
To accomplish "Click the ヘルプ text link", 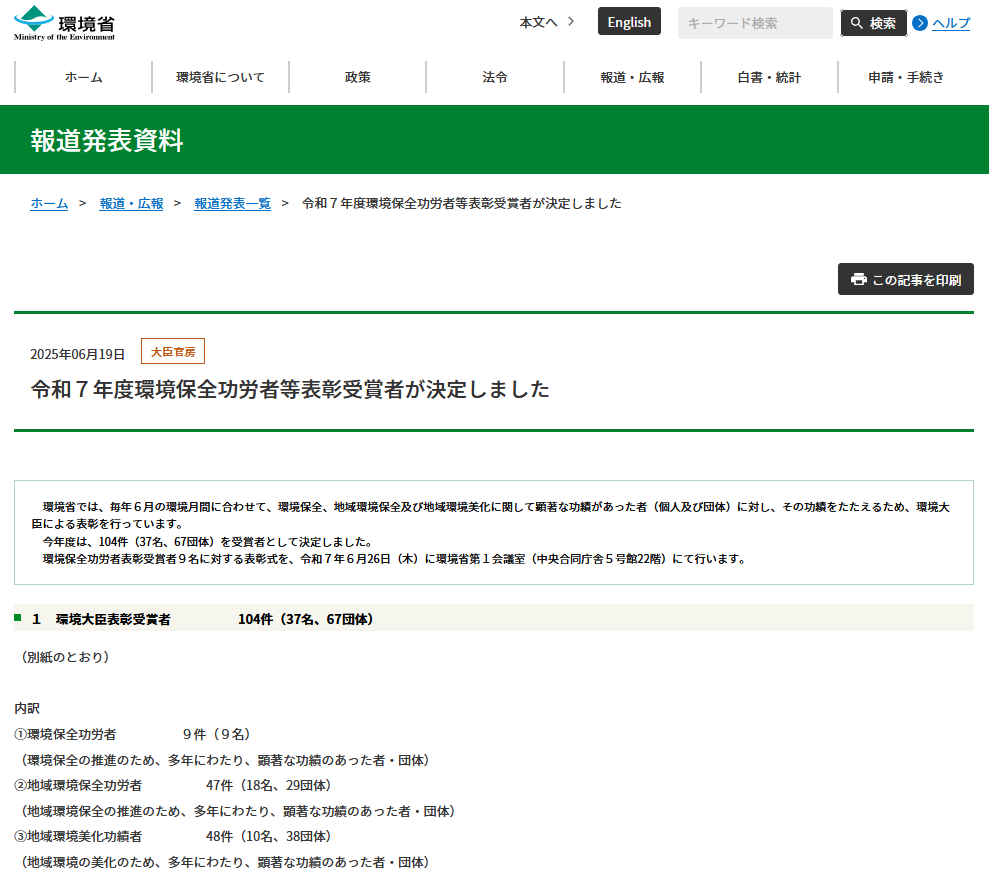I will click(x=951, y=23).
